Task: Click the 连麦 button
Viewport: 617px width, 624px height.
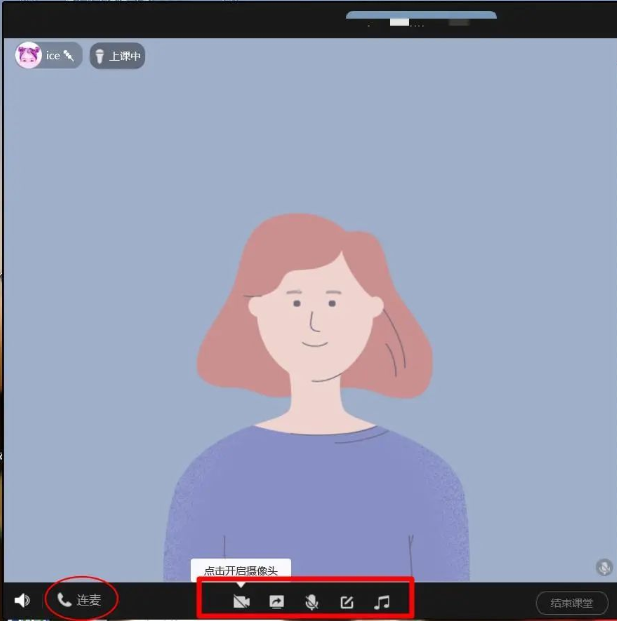Action: click(x=81, y=601)
